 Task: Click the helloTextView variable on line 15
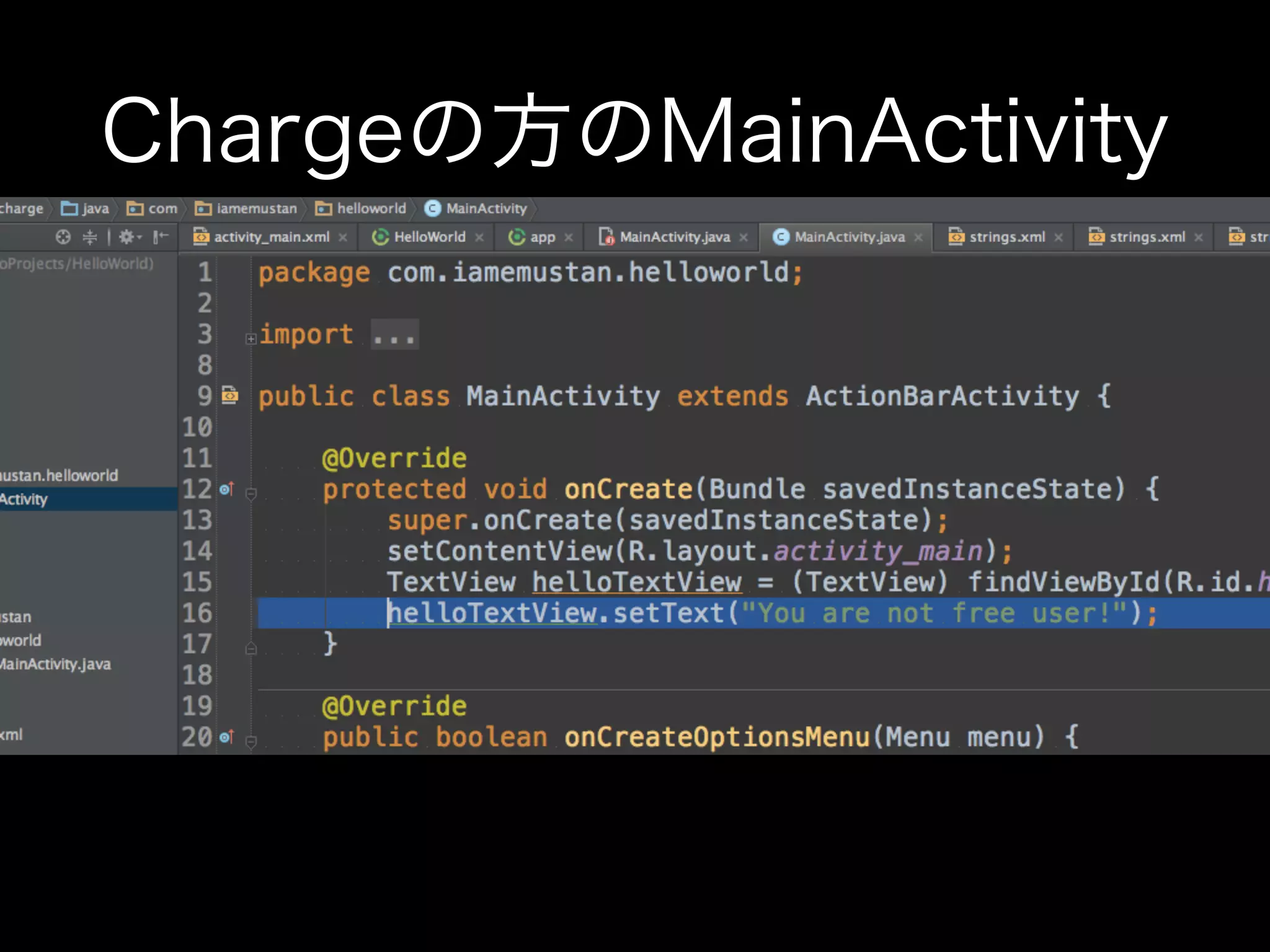[637, 583]
